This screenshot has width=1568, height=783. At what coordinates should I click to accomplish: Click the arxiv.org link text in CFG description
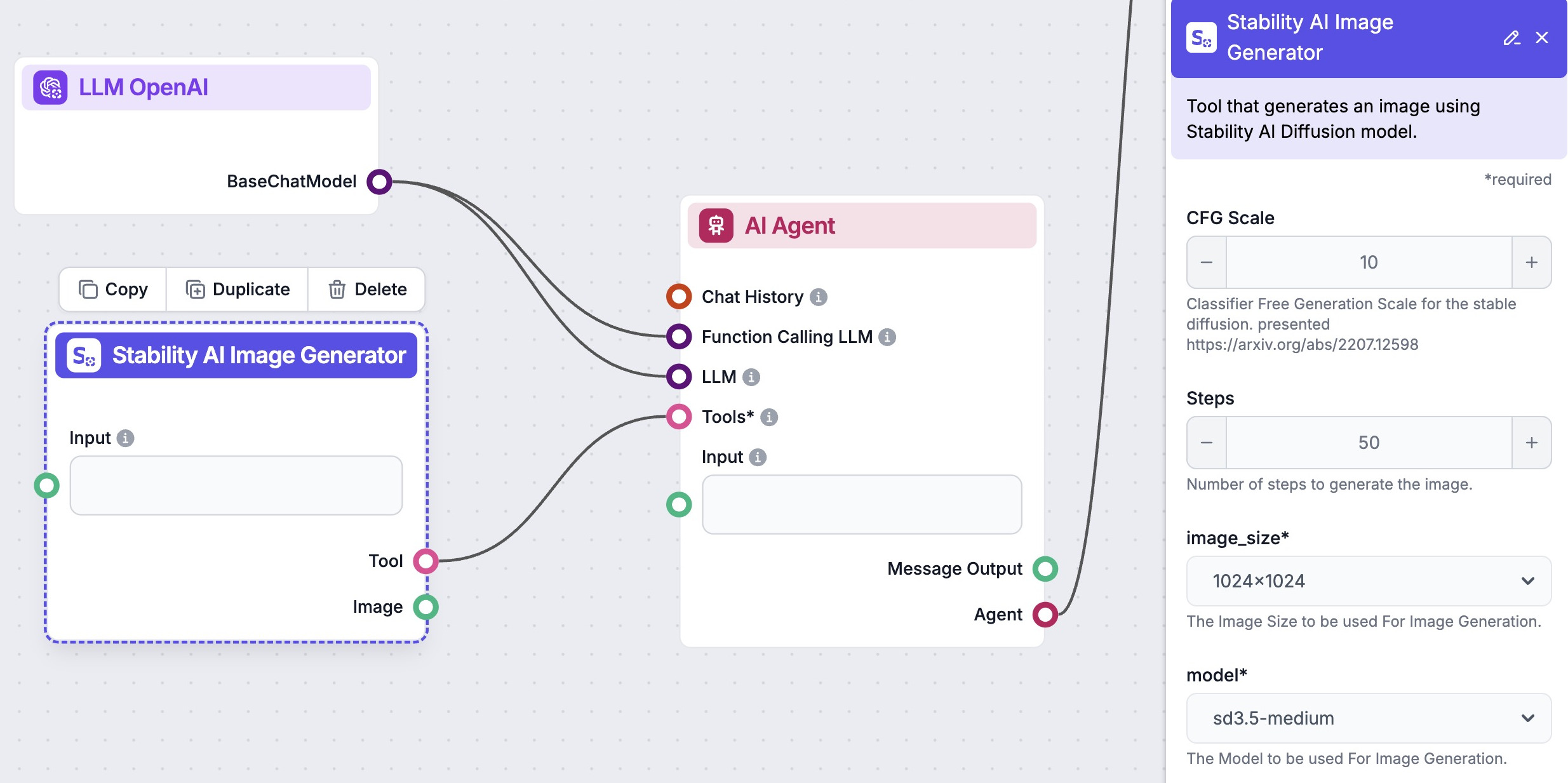1302,345
